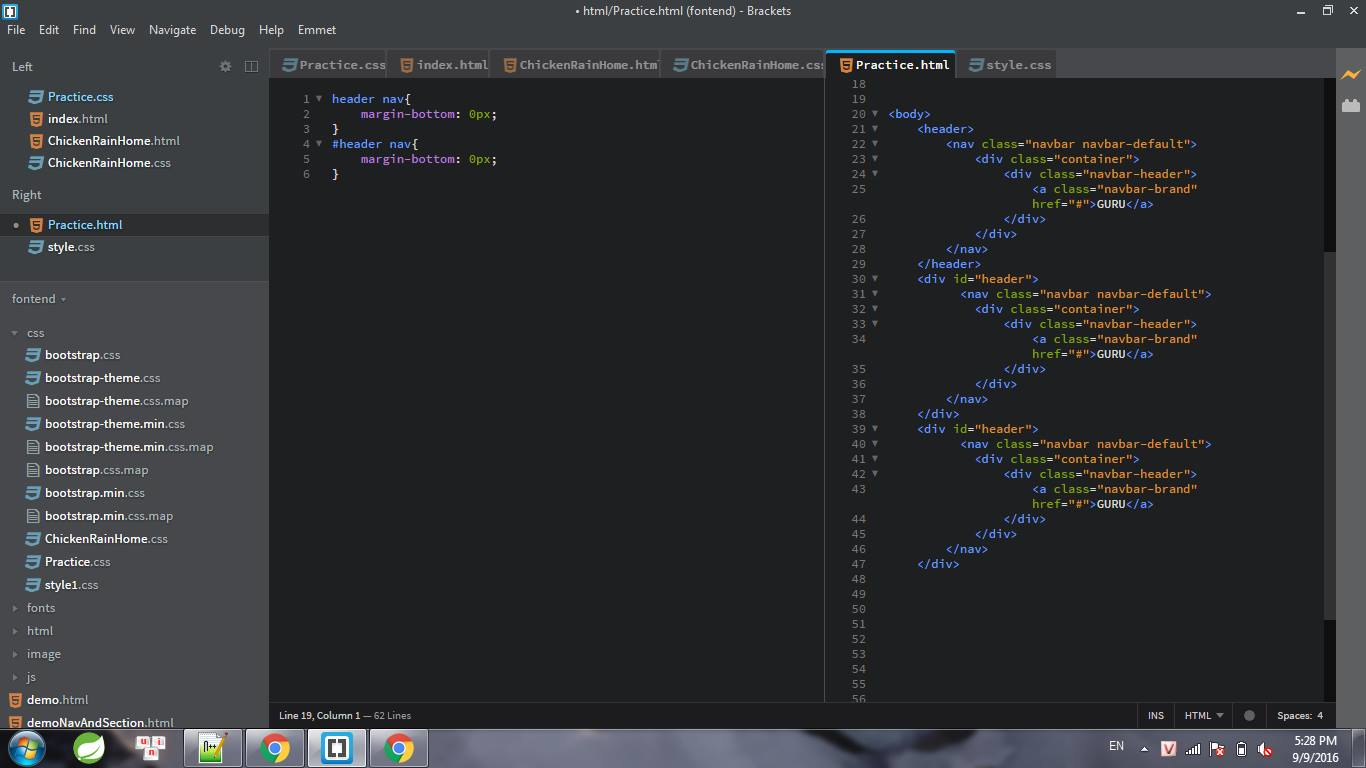The height and width of the screenshot is (768, 1366).
Task: Open the Emmet menu
Action: pos(316,30)
